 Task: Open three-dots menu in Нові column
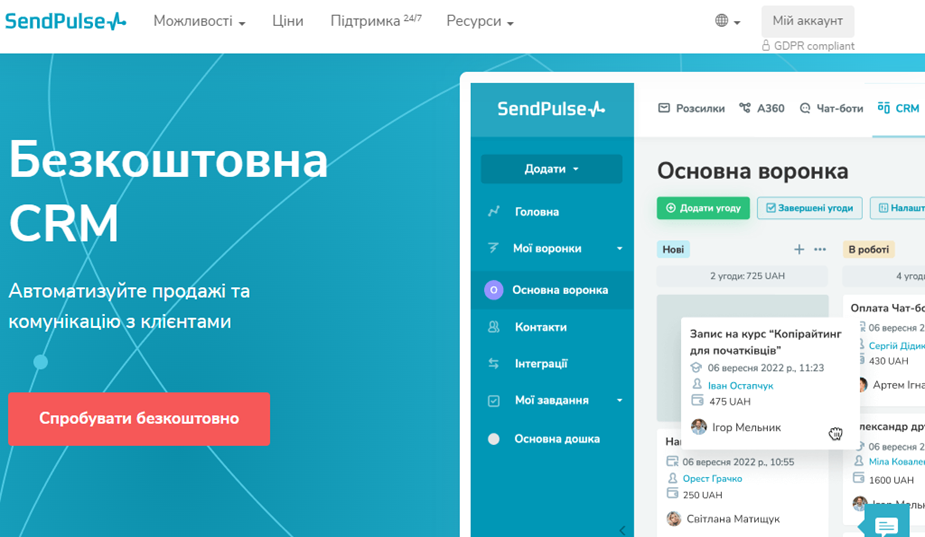click(820, 249)
